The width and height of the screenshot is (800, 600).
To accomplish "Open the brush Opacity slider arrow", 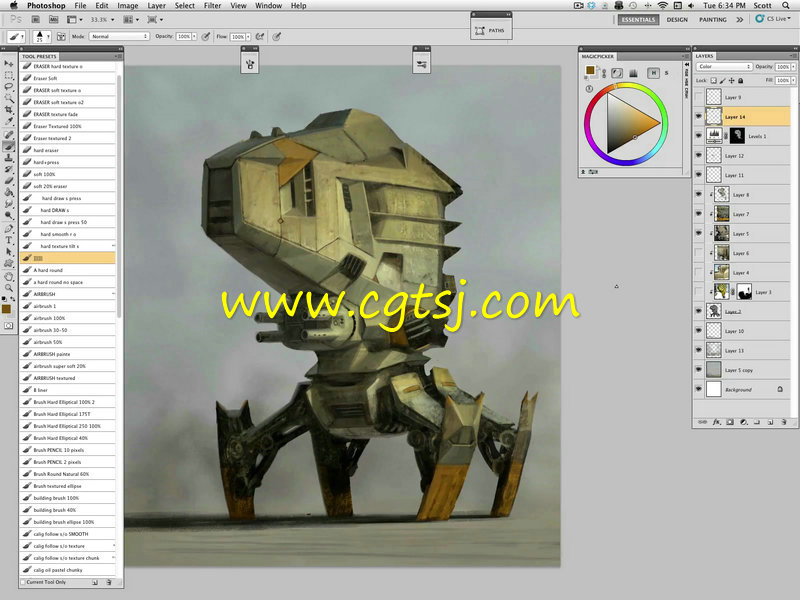I will (194, 37).
